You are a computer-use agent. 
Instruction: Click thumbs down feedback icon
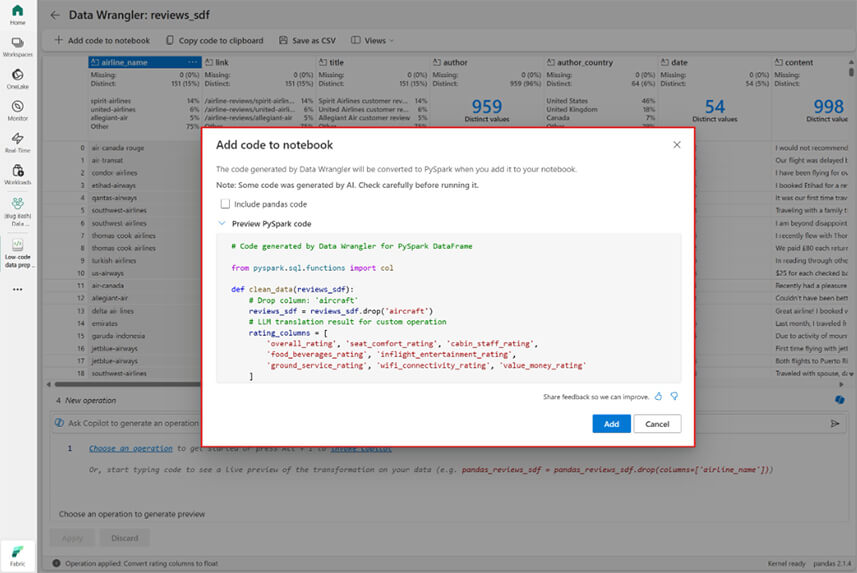pyautogui.click(x=674, y=396)
